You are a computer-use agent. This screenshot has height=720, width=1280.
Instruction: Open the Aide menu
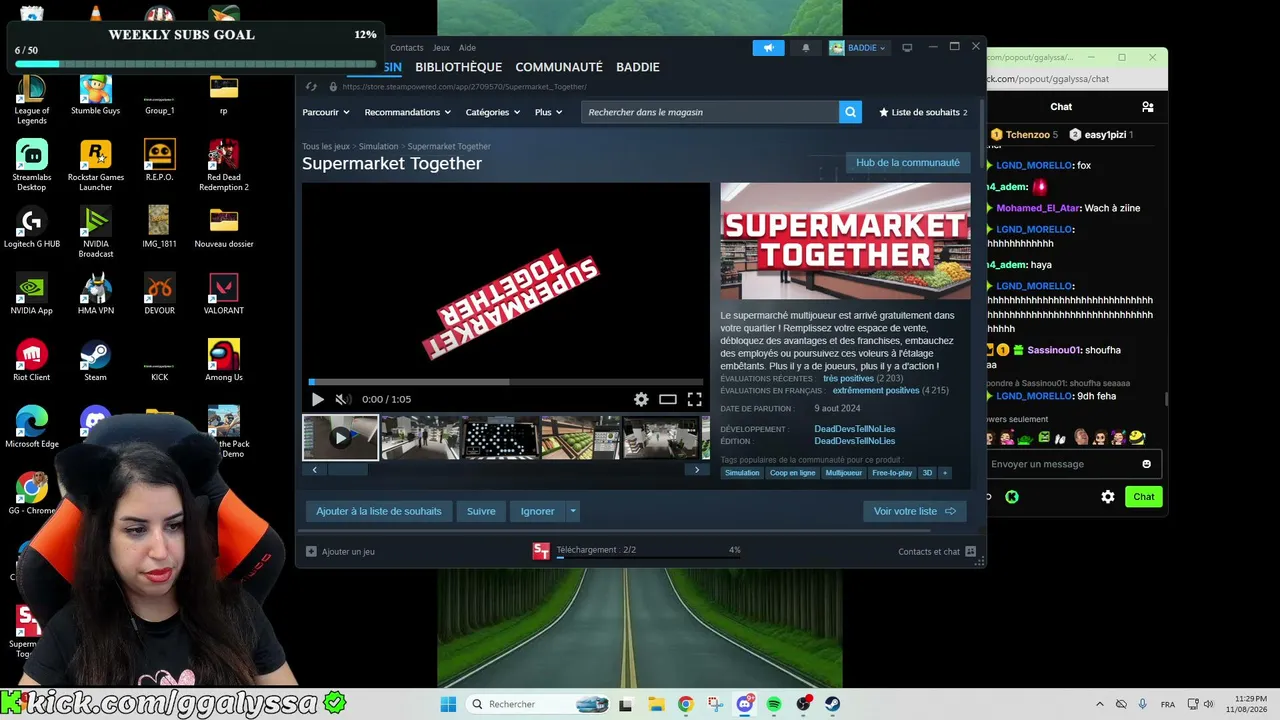click(x=467, y=48)
